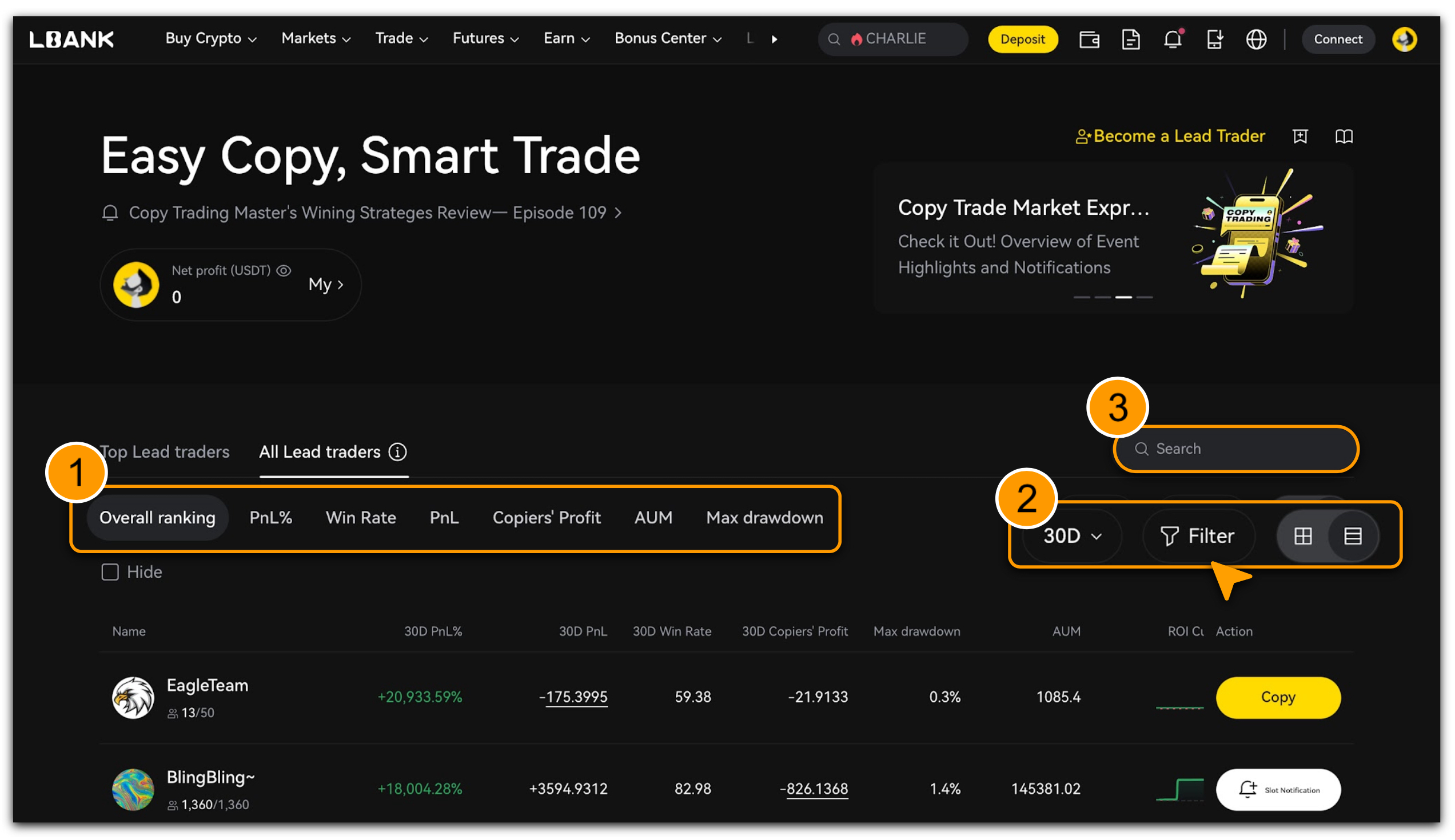1455x840 pixels.
Task: Switch to grid card view
Action: [1302, 536]
